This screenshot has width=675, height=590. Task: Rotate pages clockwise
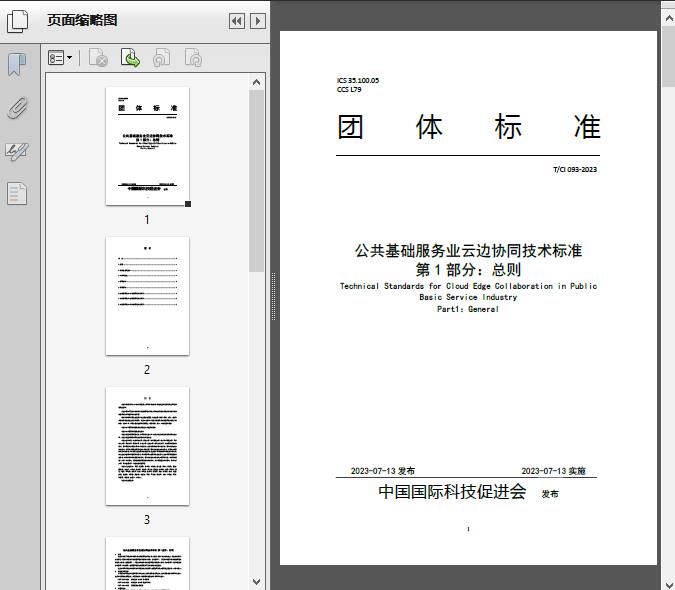(193, 59)
